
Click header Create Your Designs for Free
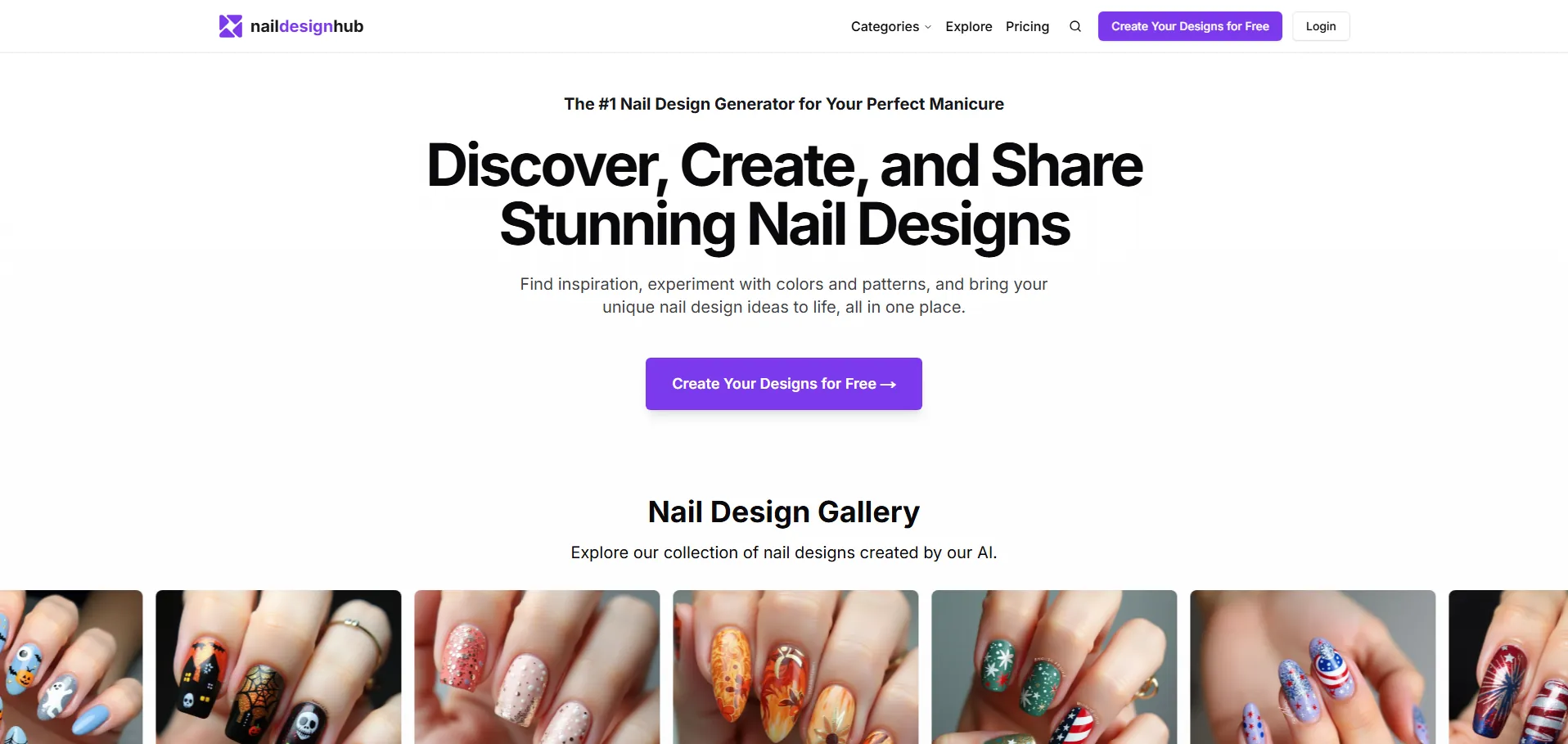point(1190,26)
